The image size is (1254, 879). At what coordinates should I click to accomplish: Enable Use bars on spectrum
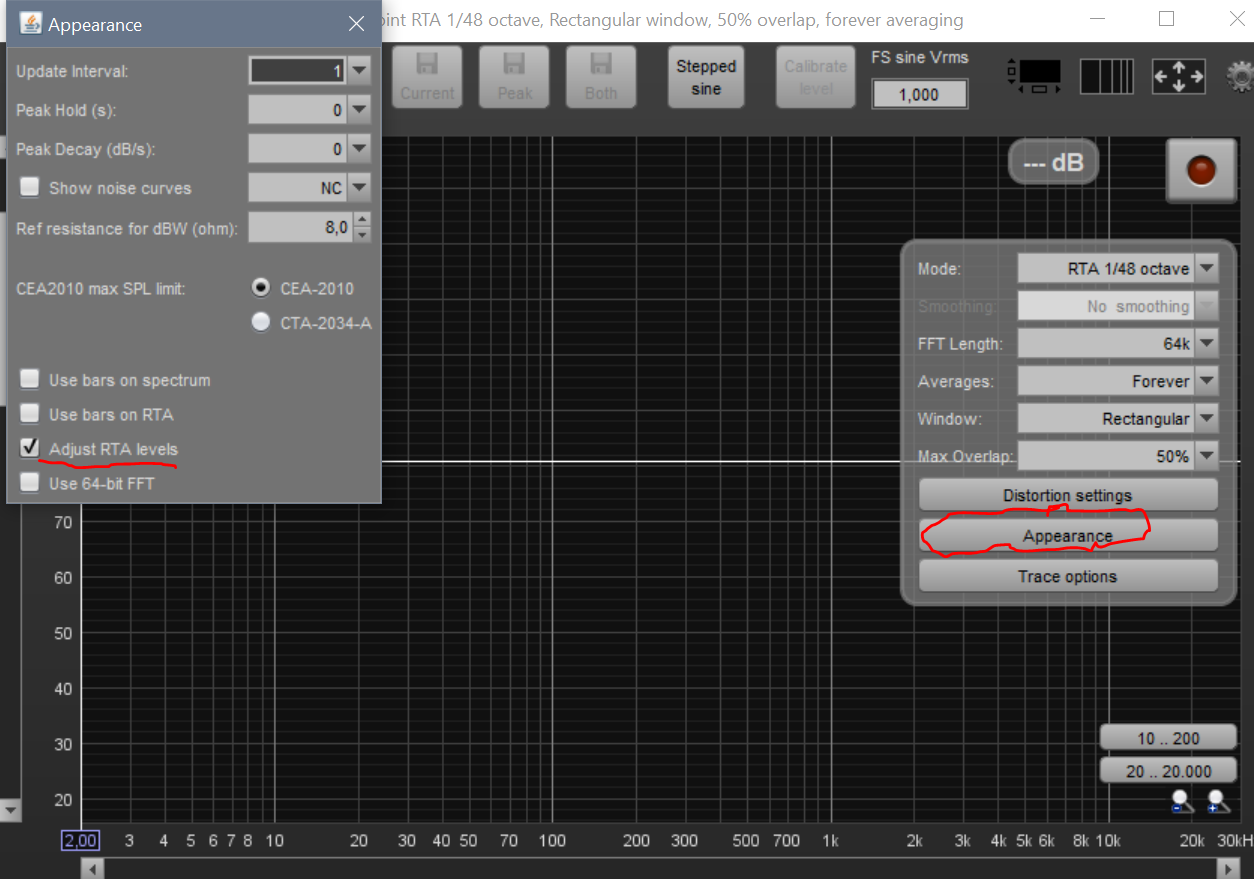click(30, 380)
